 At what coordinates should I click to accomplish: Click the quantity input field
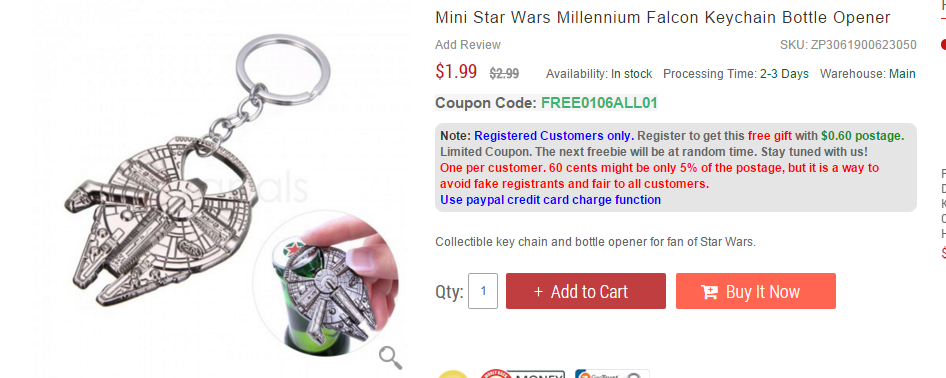click(483, 291)
